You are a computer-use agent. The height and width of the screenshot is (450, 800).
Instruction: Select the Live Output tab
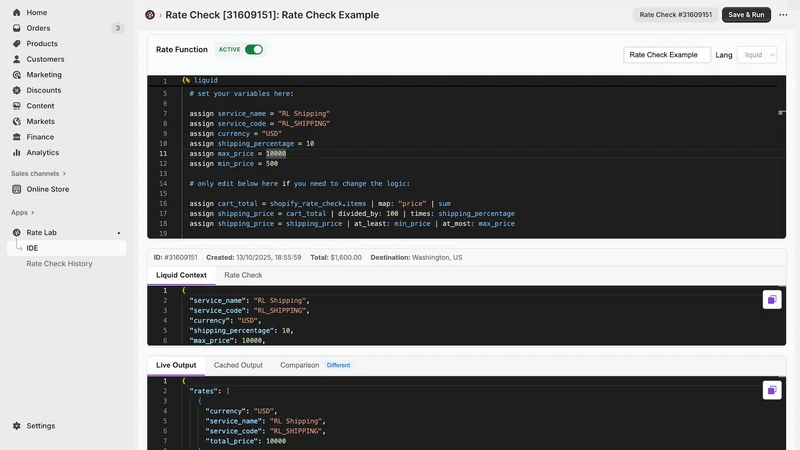click(176, 365)
